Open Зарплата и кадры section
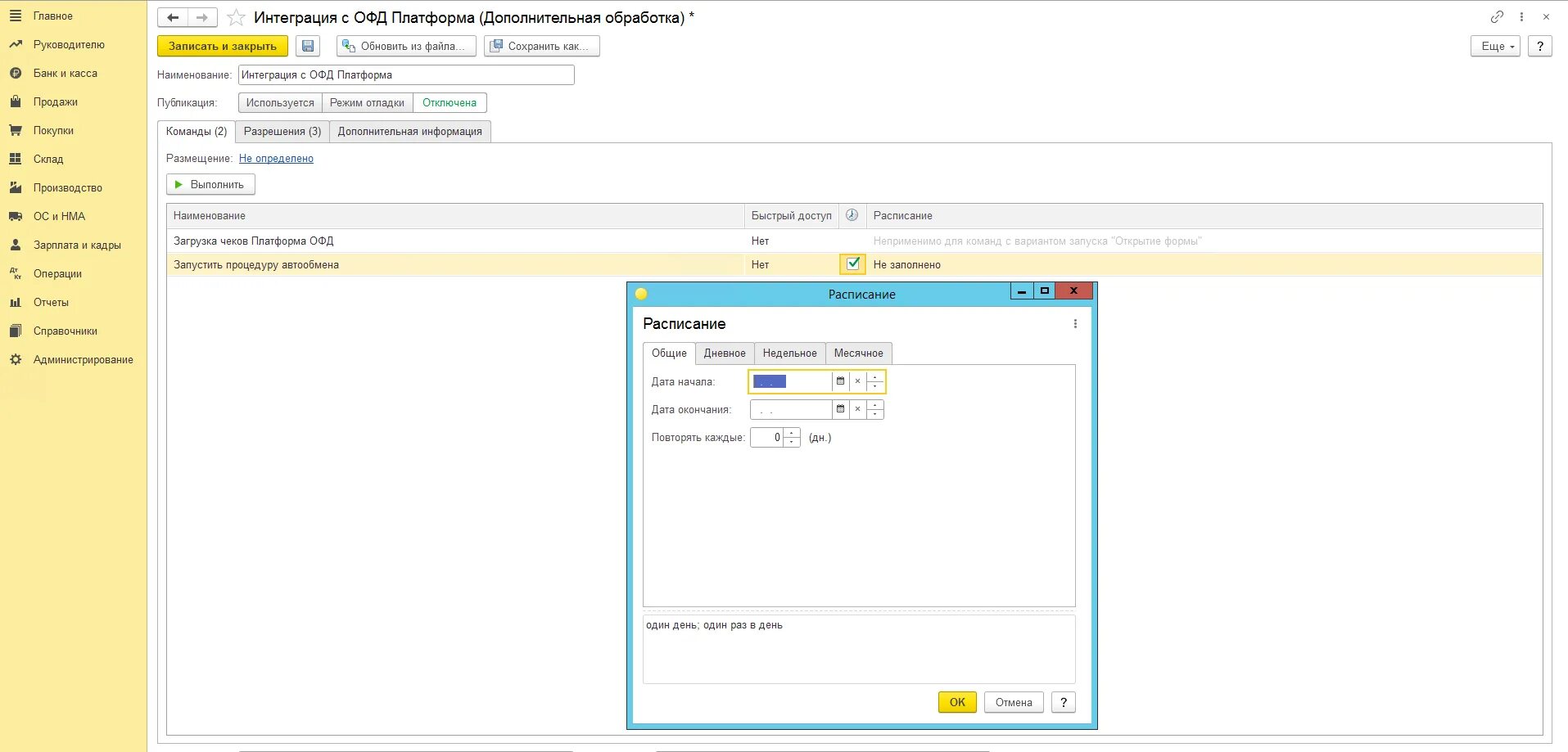Screen dimensions: 1568x752 click(77, 245)
